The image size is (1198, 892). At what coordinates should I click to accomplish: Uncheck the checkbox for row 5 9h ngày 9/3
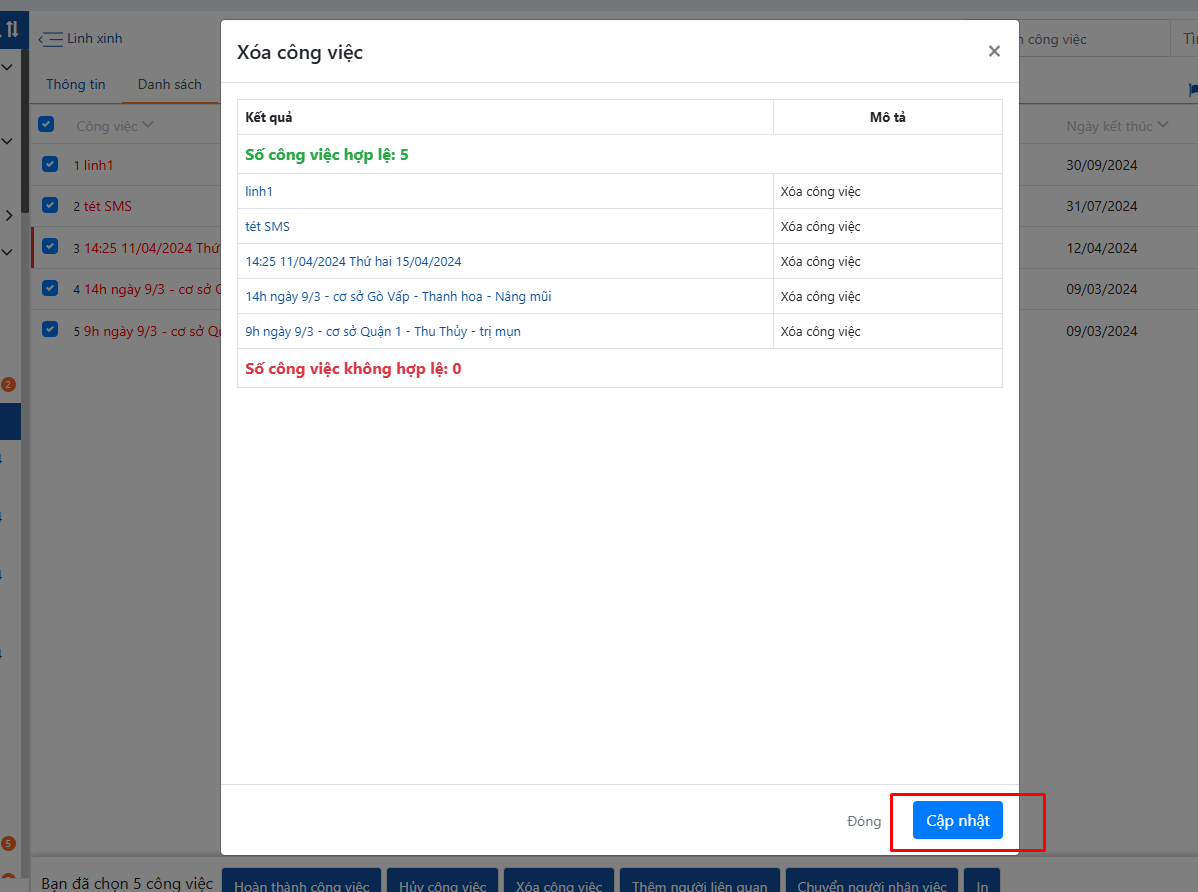pyautogui.click(x=50, y=329)
